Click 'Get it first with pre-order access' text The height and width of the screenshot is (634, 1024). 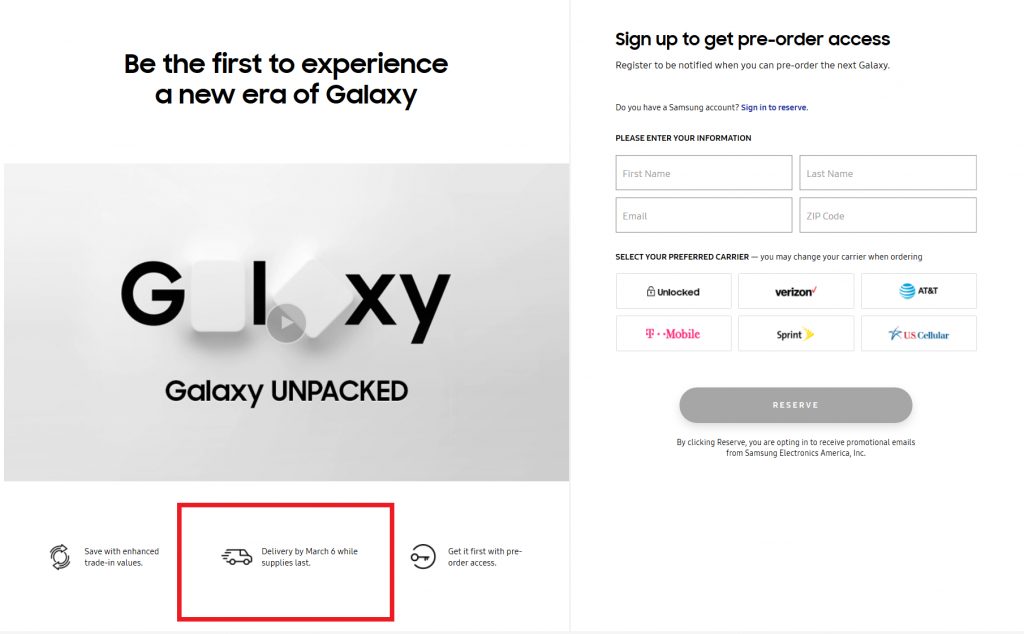pyautogui.click(x=485, y=557)
